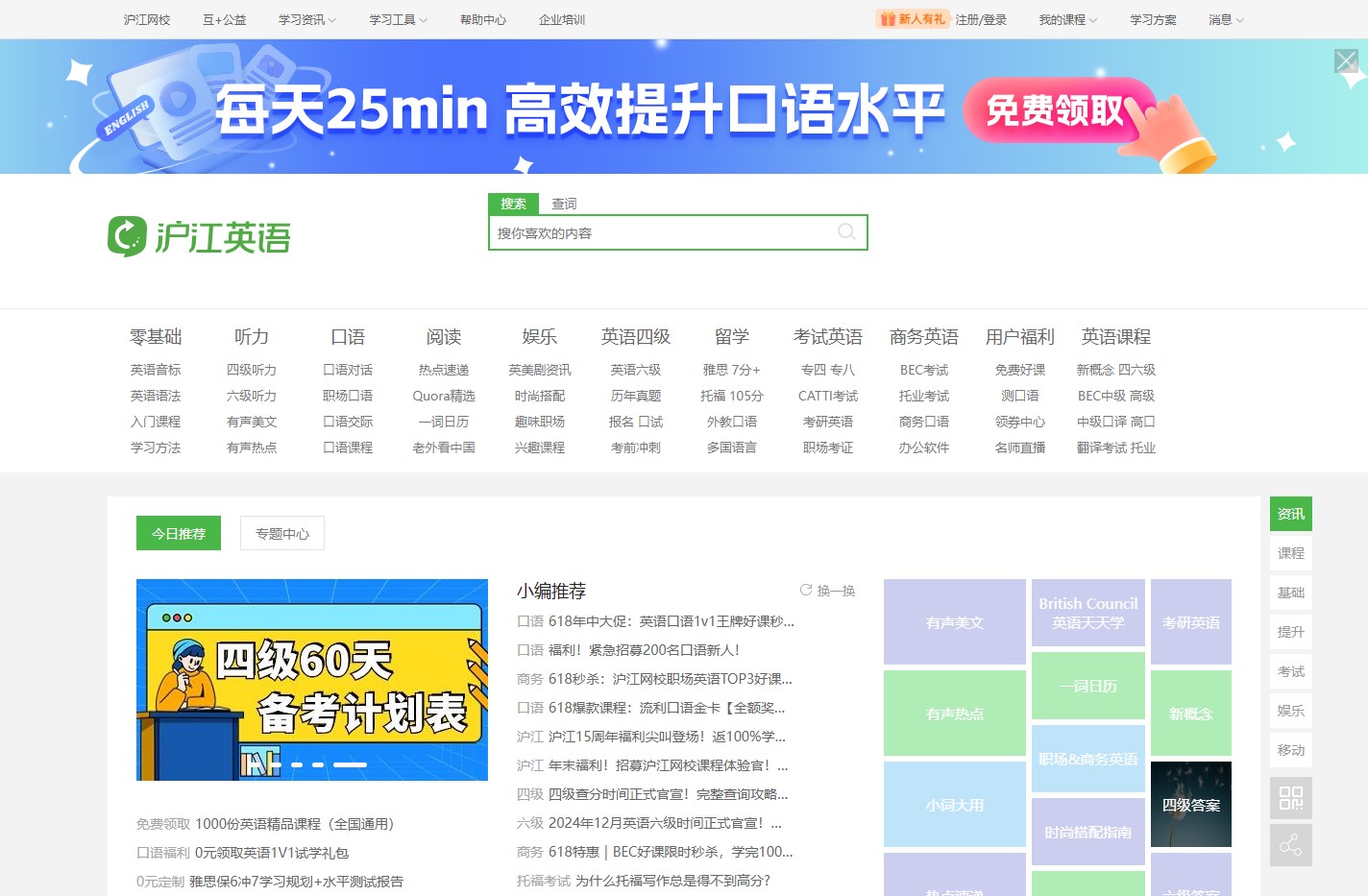Open the 零基础 category heading
Viewport: 1368px width, 896px height.
point(156,336)
